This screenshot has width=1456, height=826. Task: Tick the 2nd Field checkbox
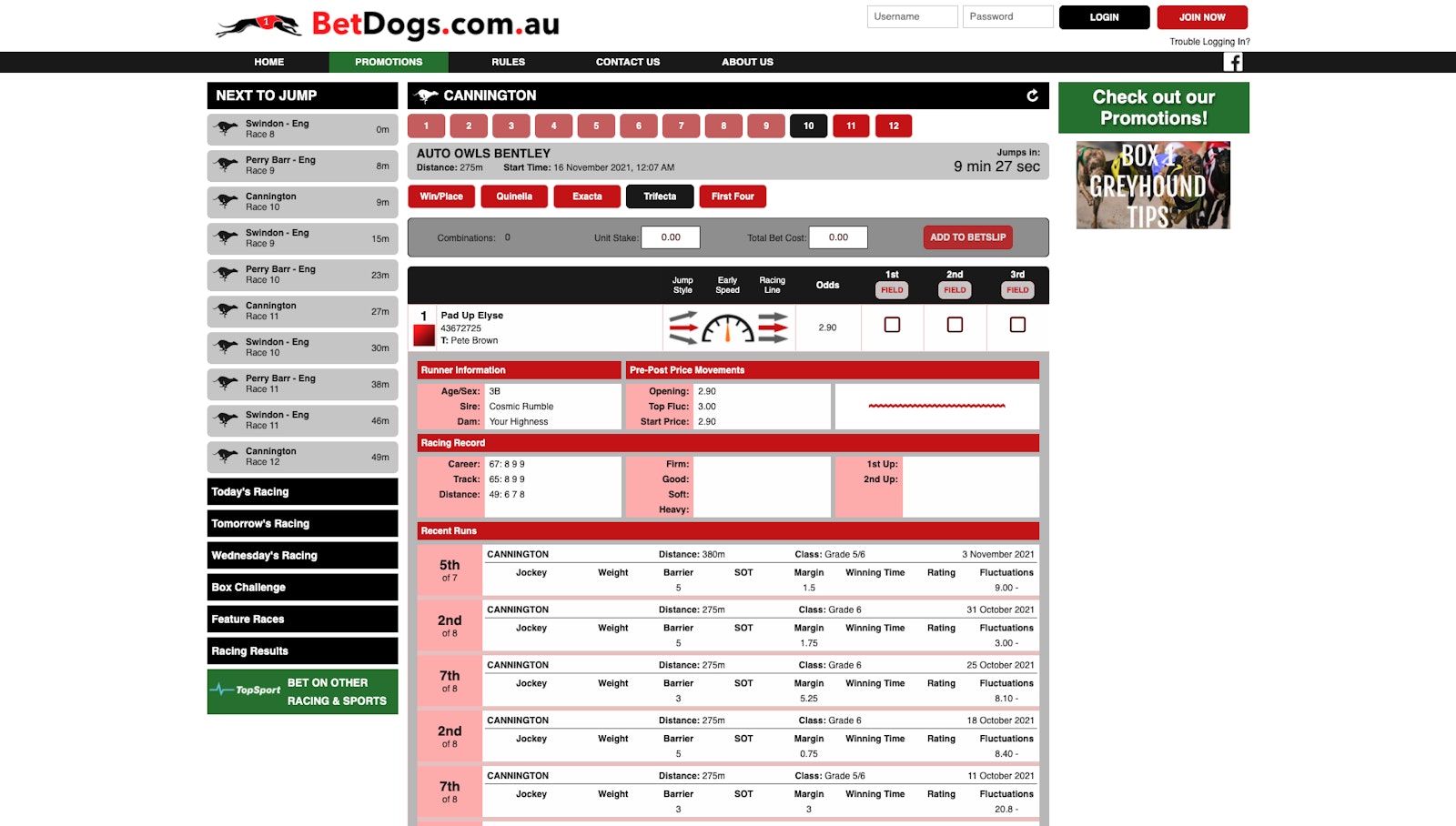(955, 325)
